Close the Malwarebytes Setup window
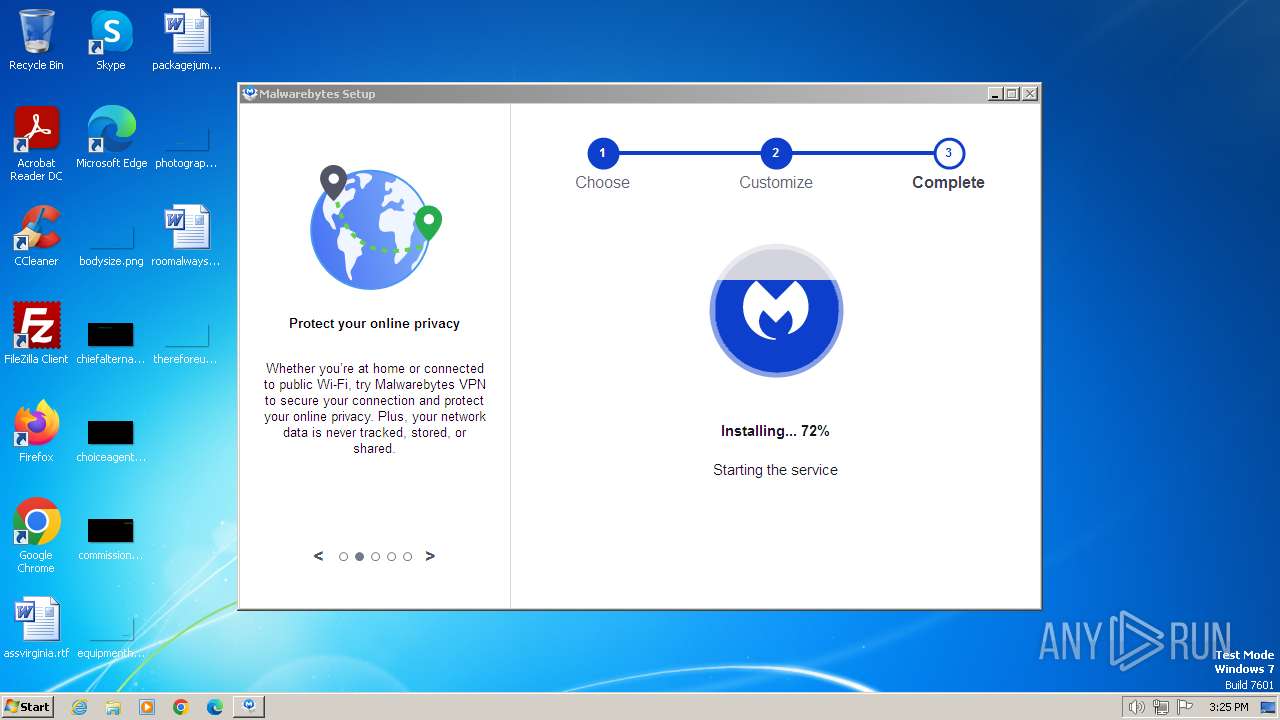This screenshot has height=720, width=1280. tap(1030, 94)
